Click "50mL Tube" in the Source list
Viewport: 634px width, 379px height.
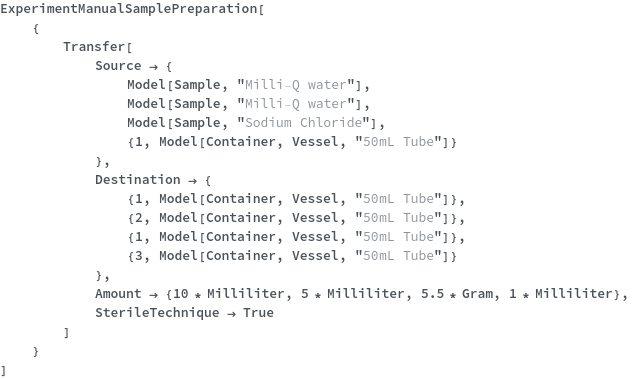click(x=398, y=142)
